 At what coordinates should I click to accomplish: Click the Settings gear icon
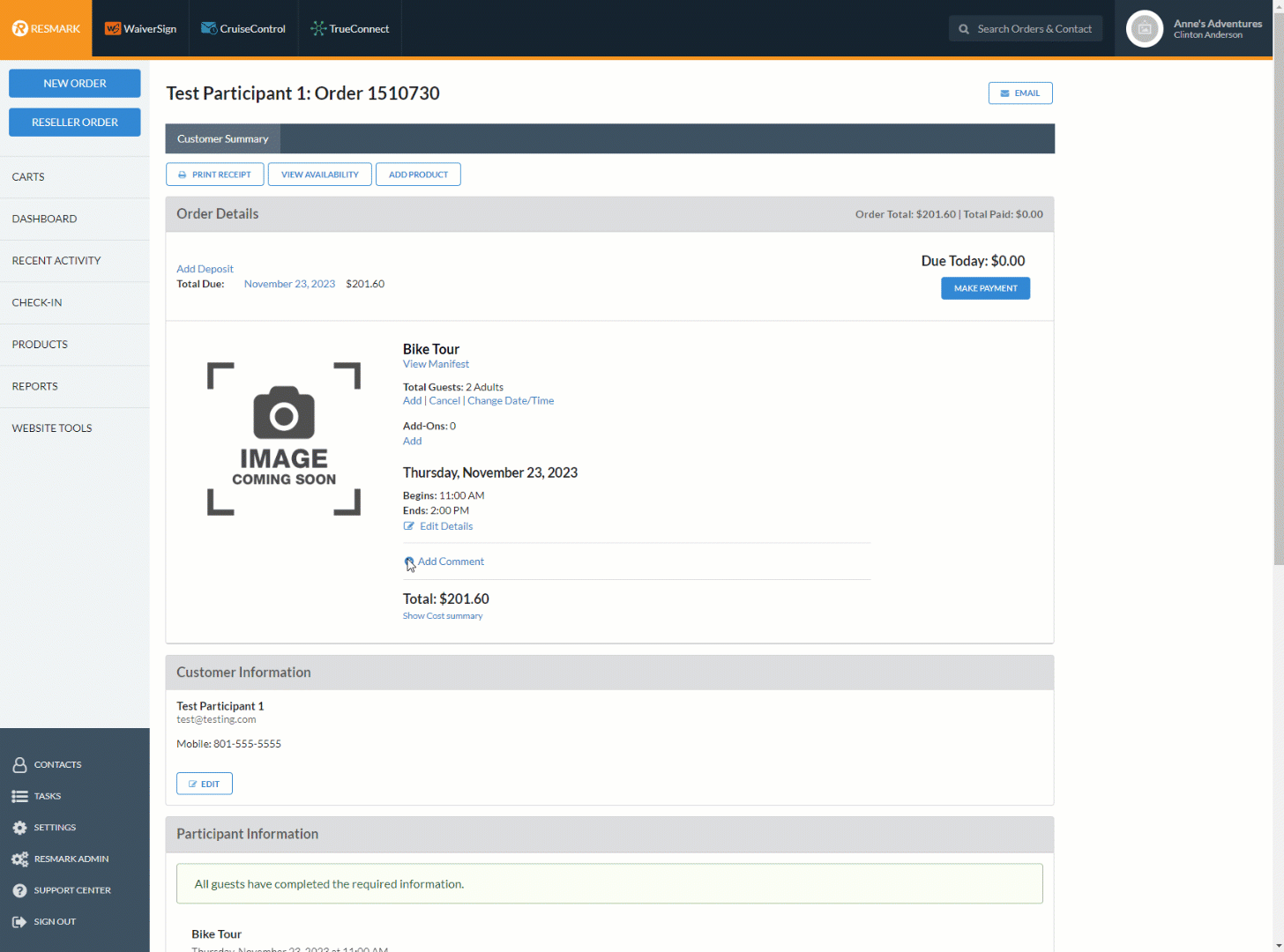[x=19, y=828]
